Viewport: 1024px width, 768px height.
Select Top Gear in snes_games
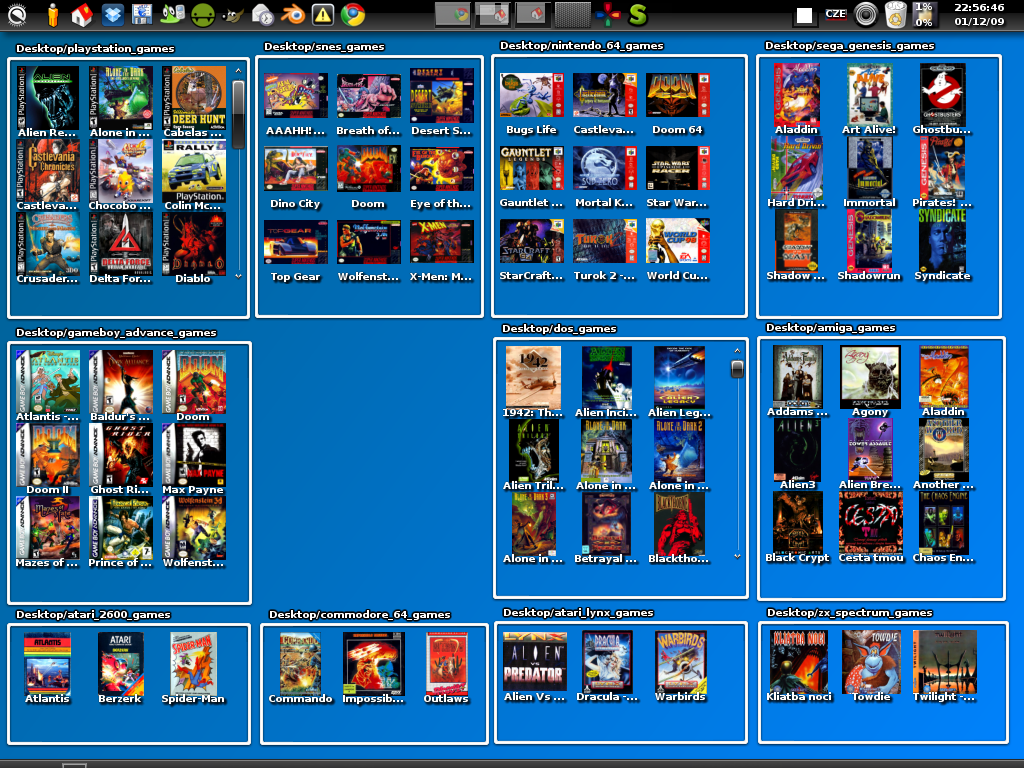tap(295, 251)
